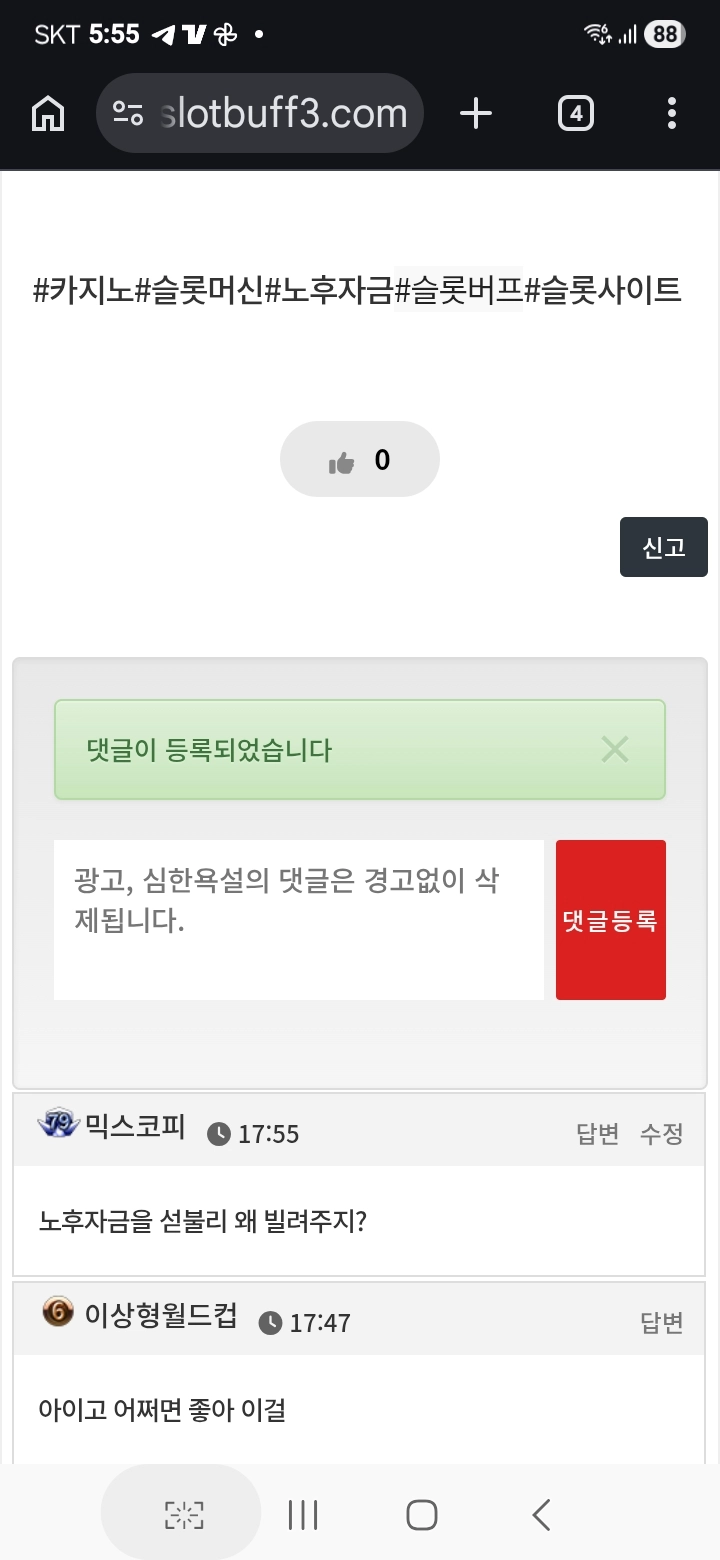The height and width of the screenshot is (1560, 720).
Task: Tap the Android back navigation arrow
Action: click(x=541, y=1515)
